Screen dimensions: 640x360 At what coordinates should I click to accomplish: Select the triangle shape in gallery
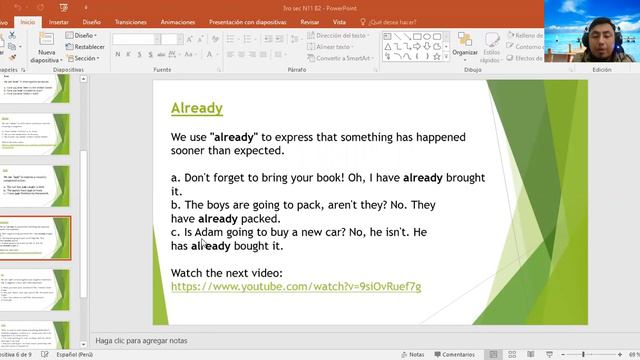387,47
